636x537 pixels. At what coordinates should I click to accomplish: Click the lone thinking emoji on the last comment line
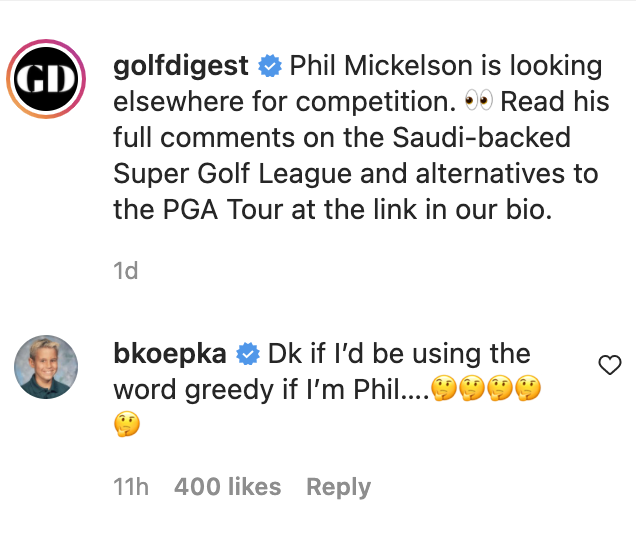(127, 426)
